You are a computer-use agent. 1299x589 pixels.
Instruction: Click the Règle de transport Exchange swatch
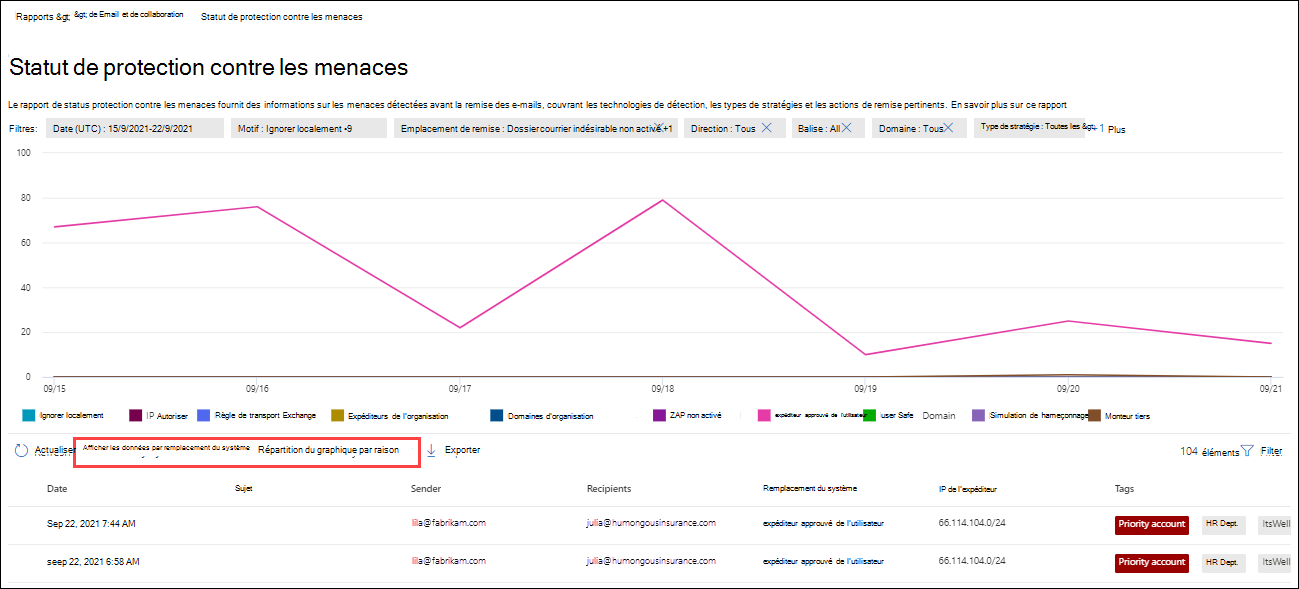click(204, 415)
